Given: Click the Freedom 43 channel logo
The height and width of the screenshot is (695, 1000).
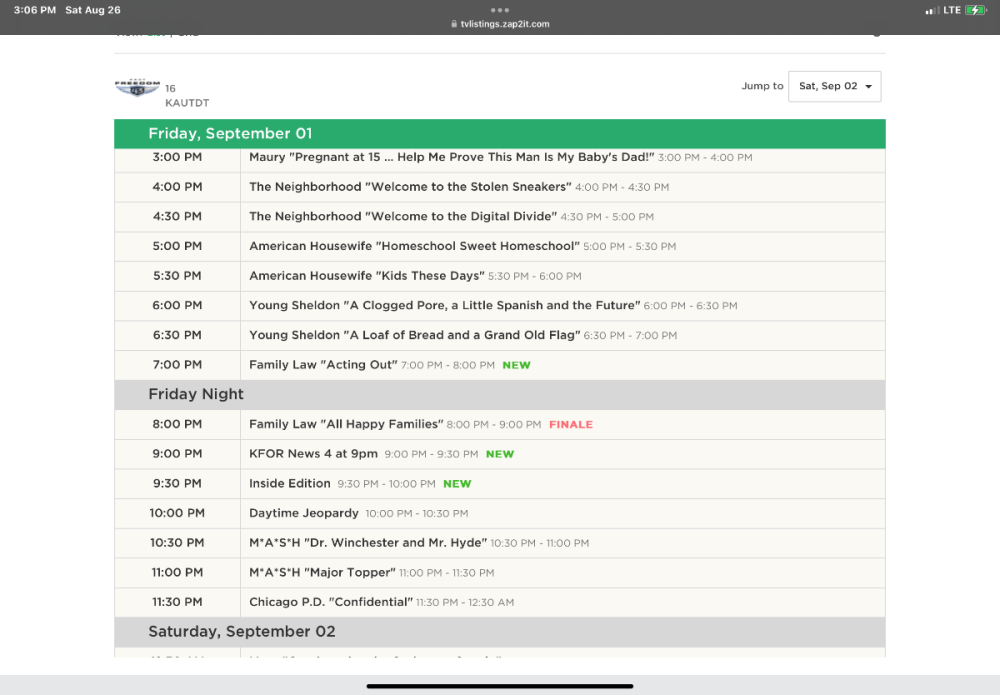Looking at the screenshot, I should (x=137, y=88).
